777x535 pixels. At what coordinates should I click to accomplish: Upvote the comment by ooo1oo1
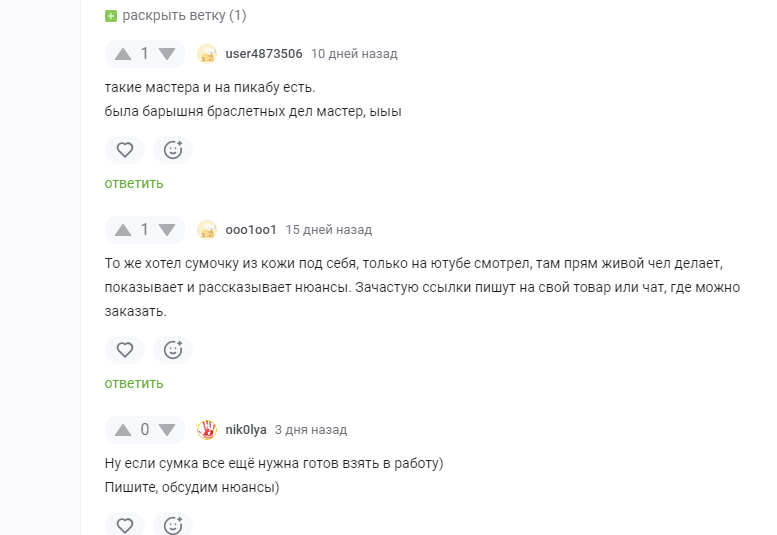123,230
